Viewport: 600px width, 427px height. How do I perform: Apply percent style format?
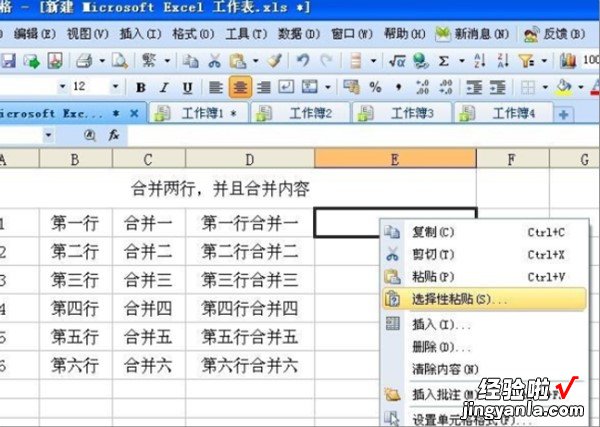pyautogui.click(x=375, y=88)
